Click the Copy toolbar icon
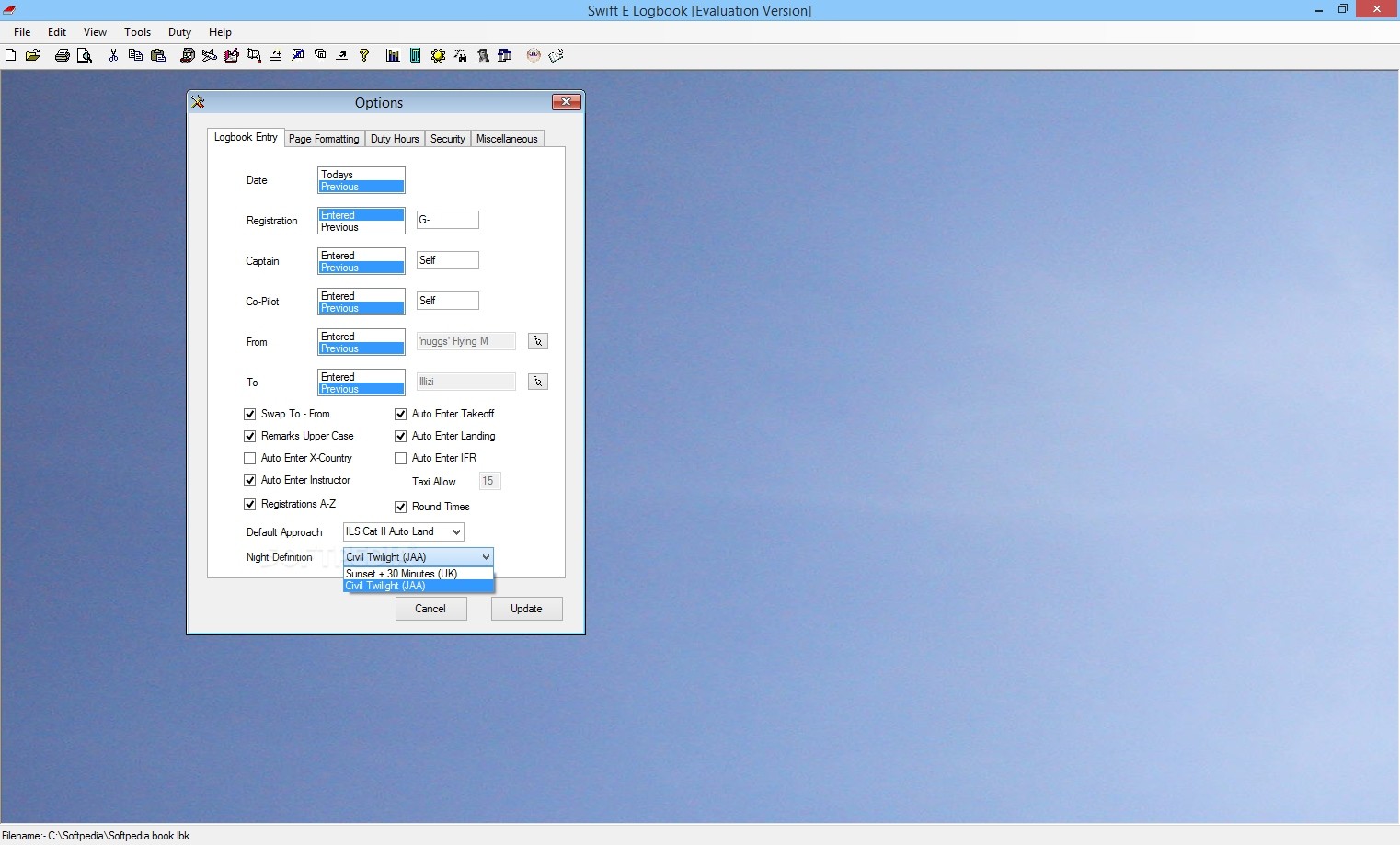Image resolution: width=1400 pixels, height=845 pixels. click(x=135, y=55)
